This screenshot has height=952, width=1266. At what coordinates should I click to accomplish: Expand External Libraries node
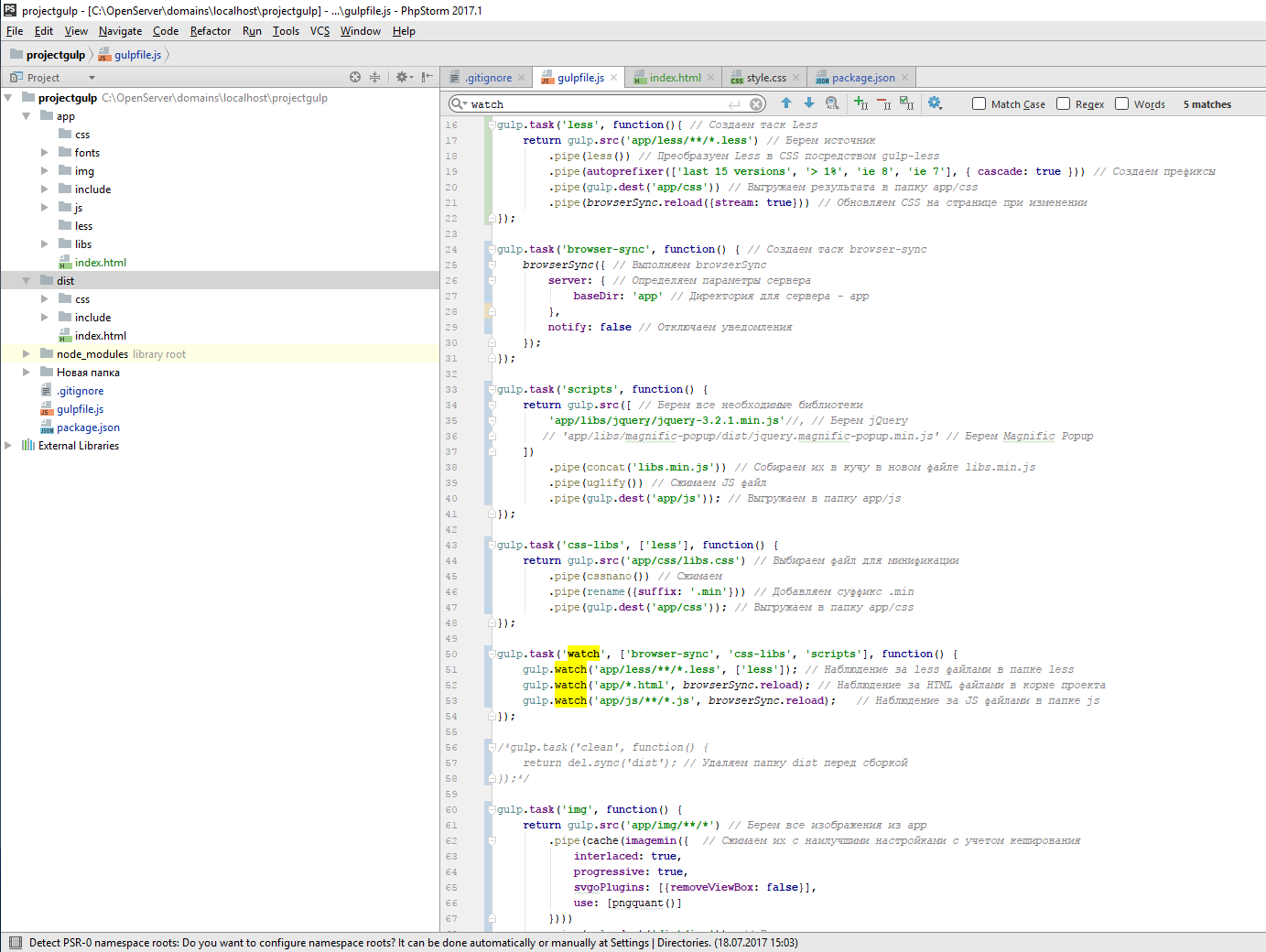(8, 446)
